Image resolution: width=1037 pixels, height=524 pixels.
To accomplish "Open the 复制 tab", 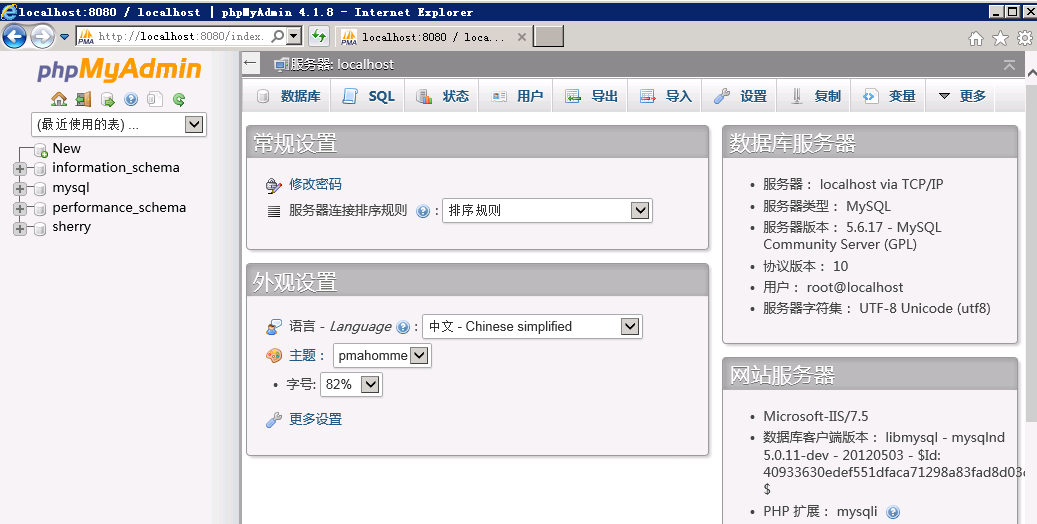I will [x=813, y=97].
